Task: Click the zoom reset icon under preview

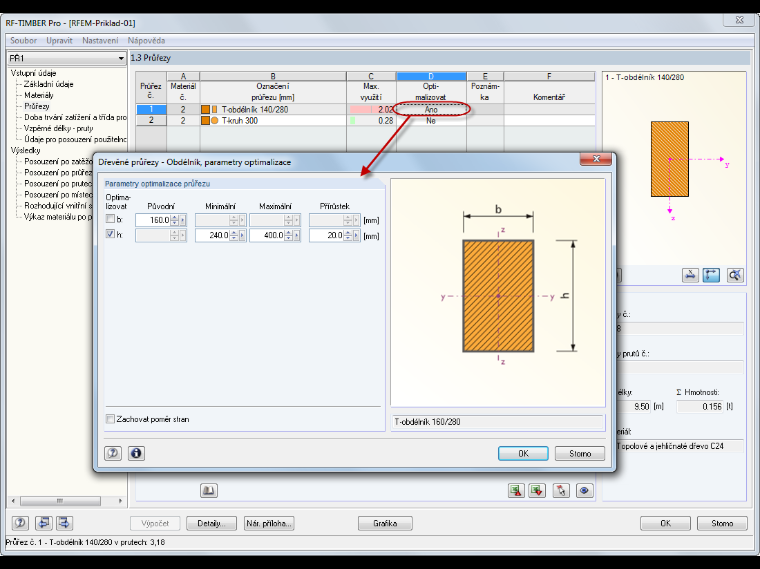Action: click(x=735, y=275)
